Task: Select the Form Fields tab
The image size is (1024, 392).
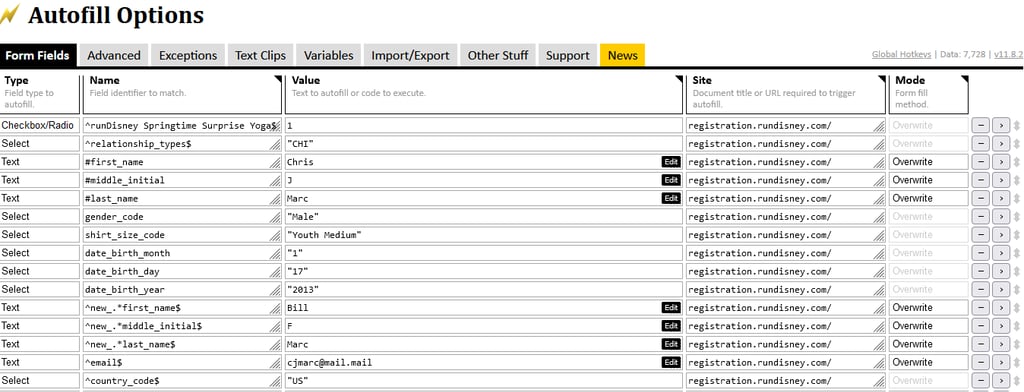Action: [38, 56]
